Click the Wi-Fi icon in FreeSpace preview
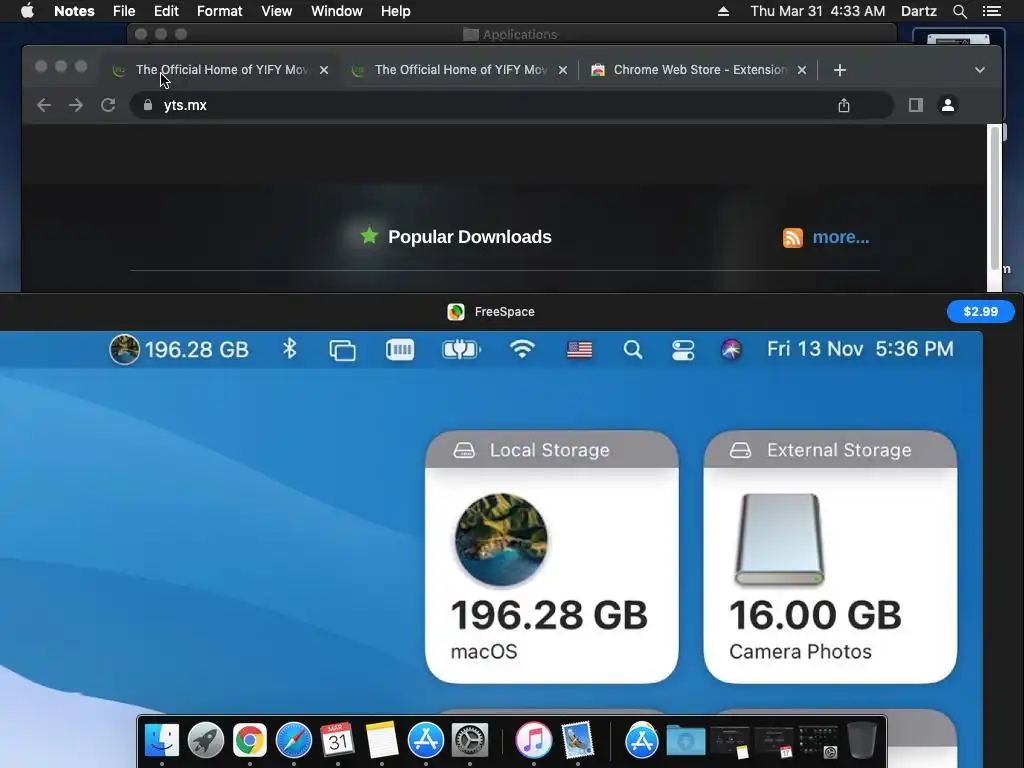Image resolution: width=1024 pixels, height=768 pixels. coord(522,349)
